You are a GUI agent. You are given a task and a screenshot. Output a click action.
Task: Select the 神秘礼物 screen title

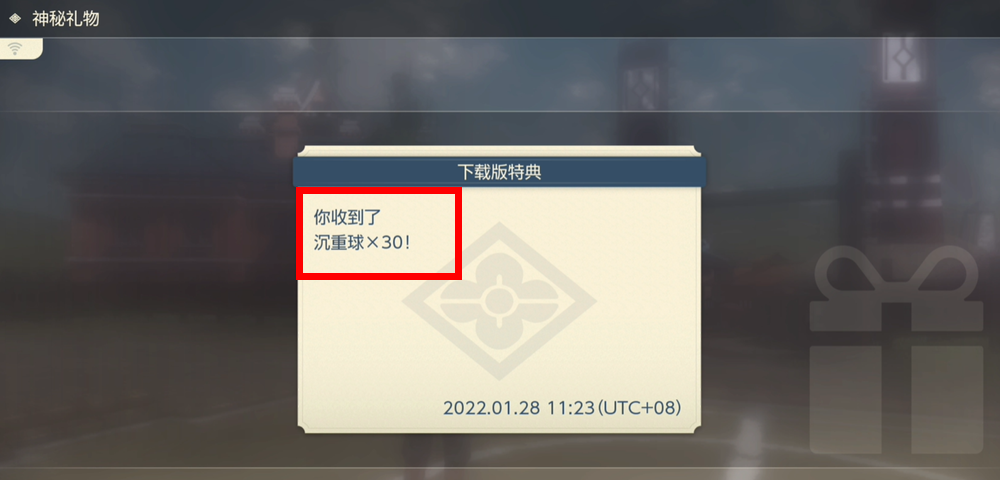(66, 18)
